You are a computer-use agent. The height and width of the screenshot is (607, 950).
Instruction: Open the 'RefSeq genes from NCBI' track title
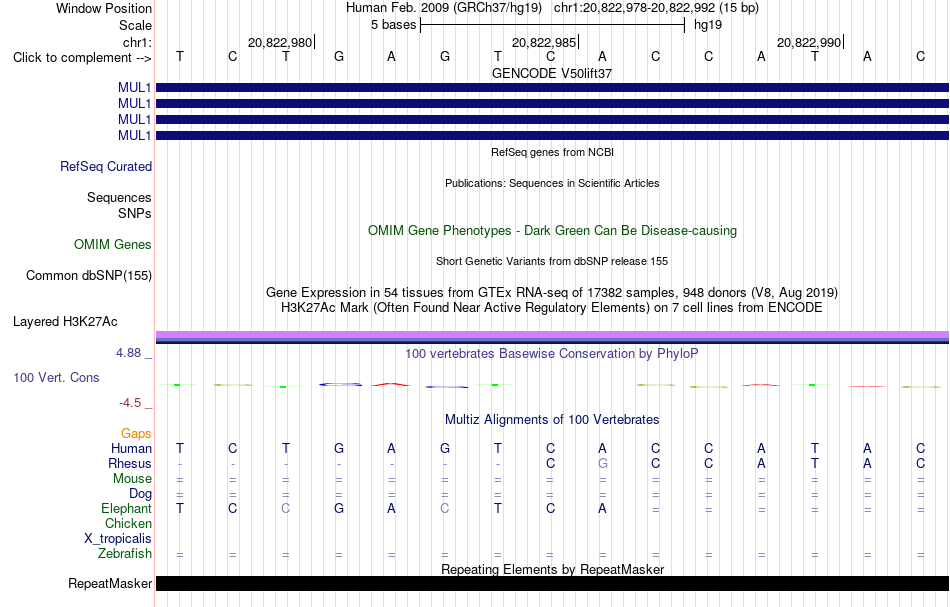click(552, 152)
